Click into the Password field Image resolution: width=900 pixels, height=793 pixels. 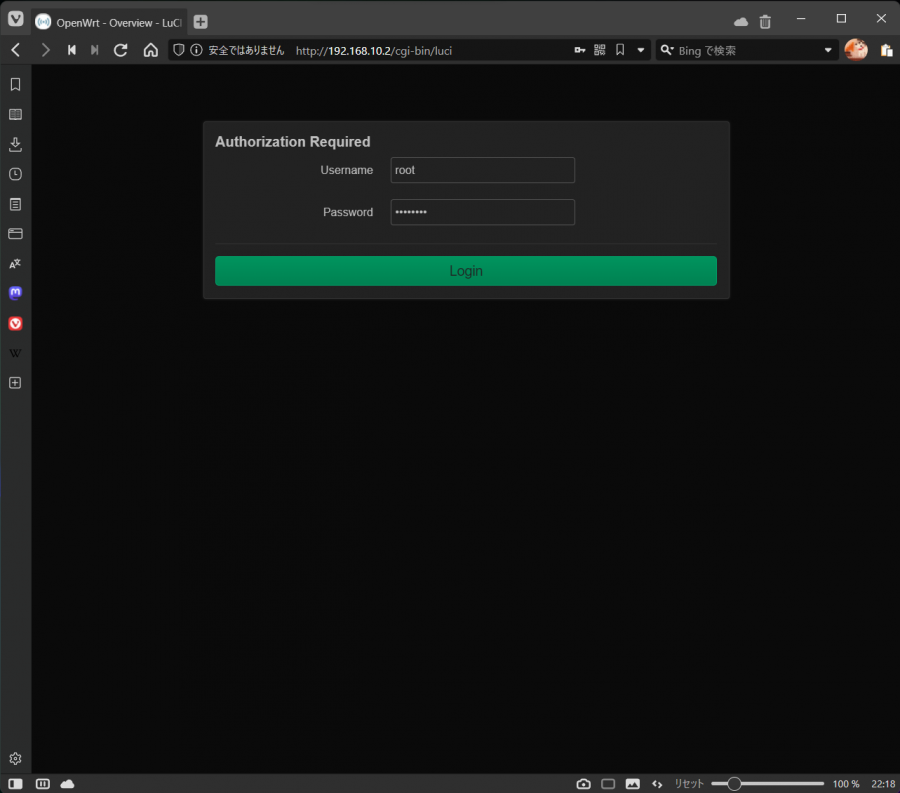tap(482, 212)
